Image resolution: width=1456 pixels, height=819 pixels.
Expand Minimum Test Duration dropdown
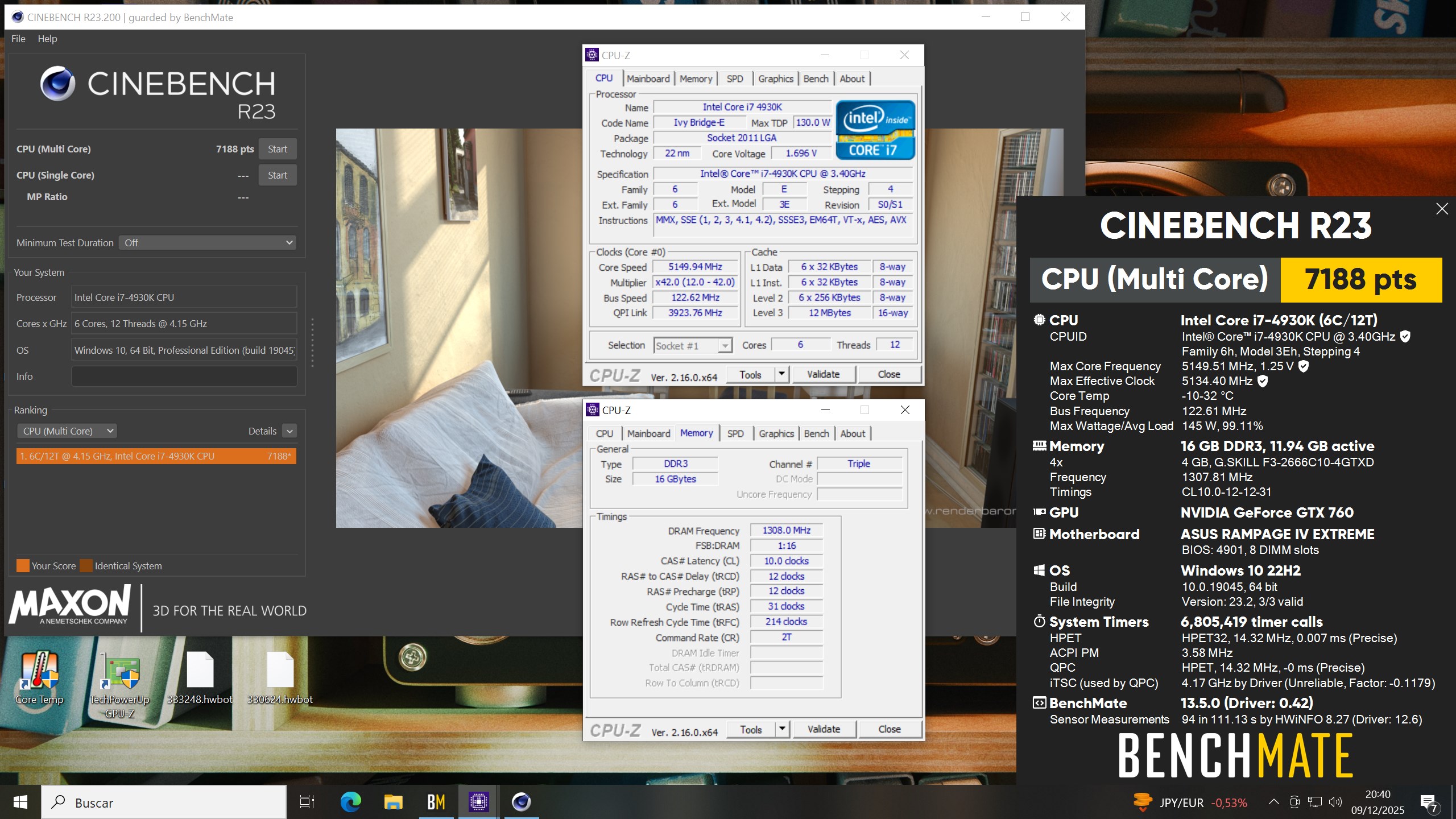[x=208, y=243]
